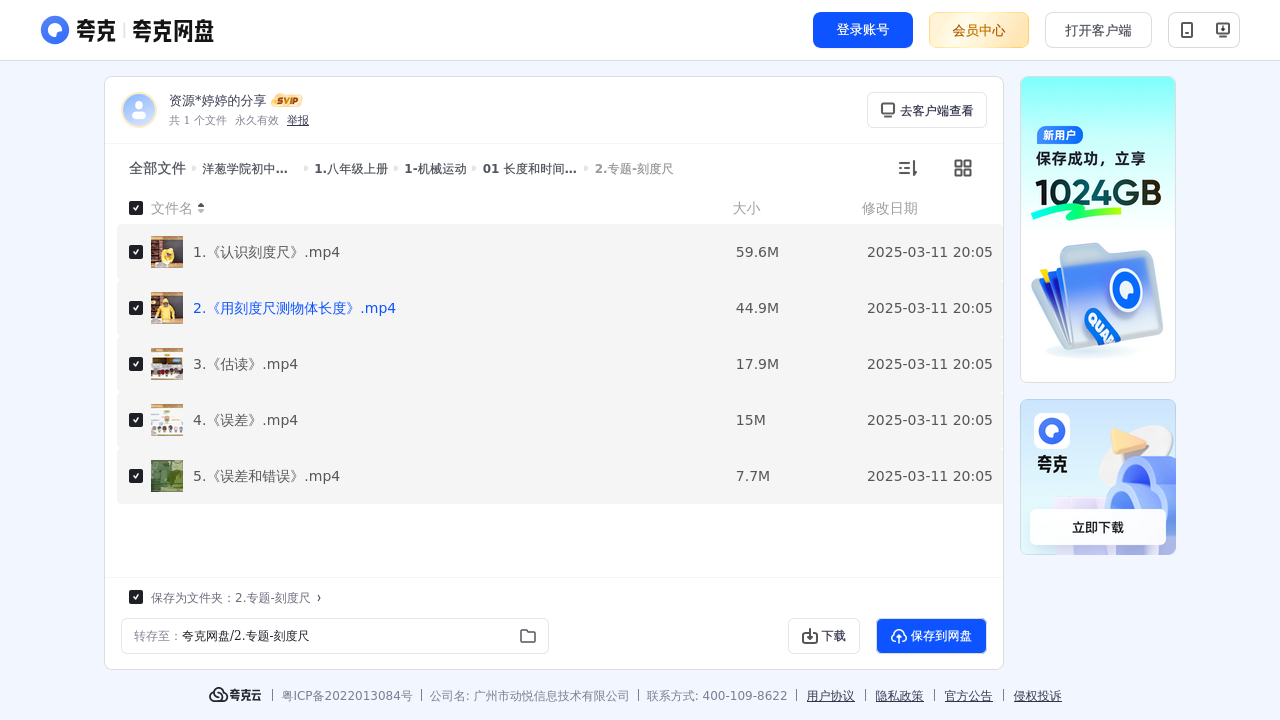The width and height of the screenshot is (1280, 720).
Task: Click the 1024GB new user promotion banner
Action: click(1098, 229)
